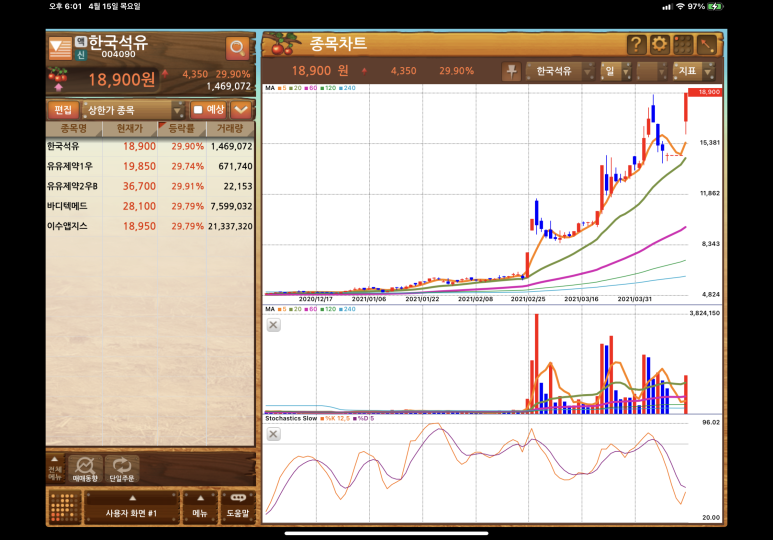Tap Wi-Fi icon in status bar
The width and height of the screenshot is (773, 540).
680,6
